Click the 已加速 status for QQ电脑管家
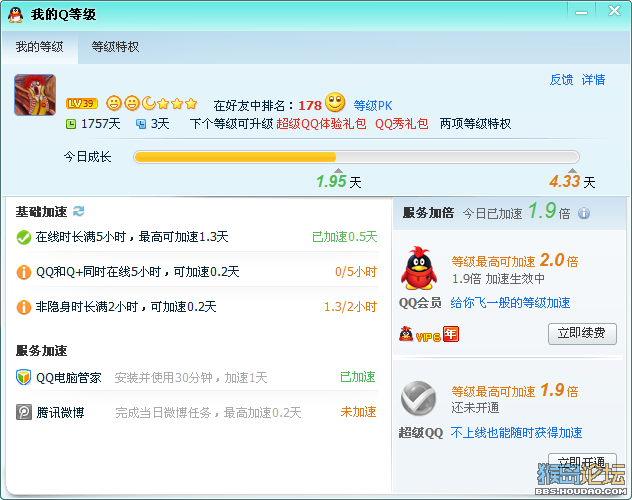Viewport: 632px width, 500px height. click(x=358, y=377)
